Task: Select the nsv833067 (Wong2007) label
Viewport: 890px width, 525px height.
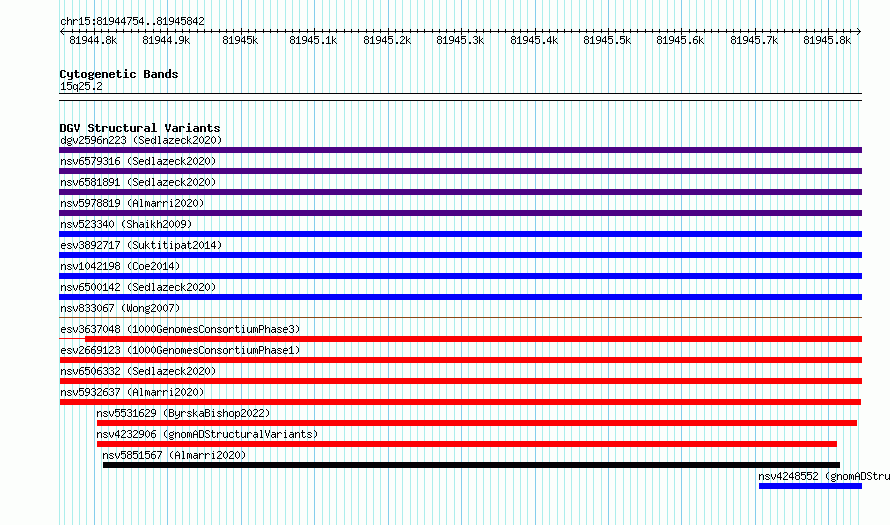Action: click(x=120, y=308)
